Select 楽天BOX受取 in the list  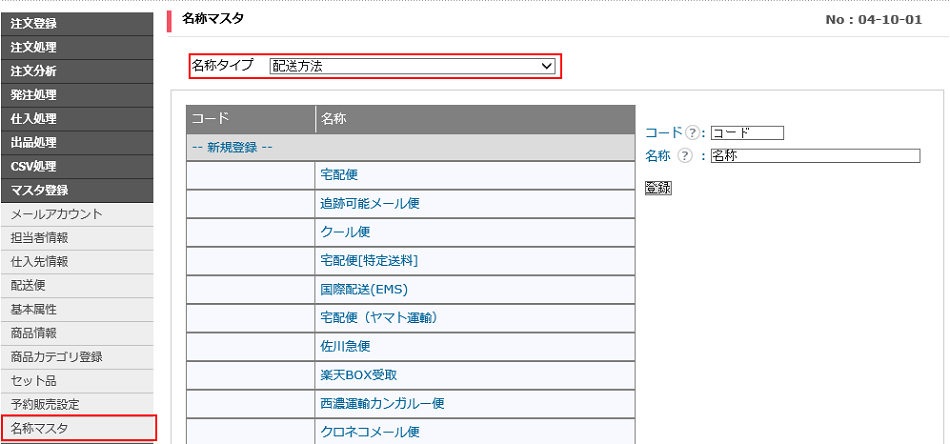click(x=359, y=375)
